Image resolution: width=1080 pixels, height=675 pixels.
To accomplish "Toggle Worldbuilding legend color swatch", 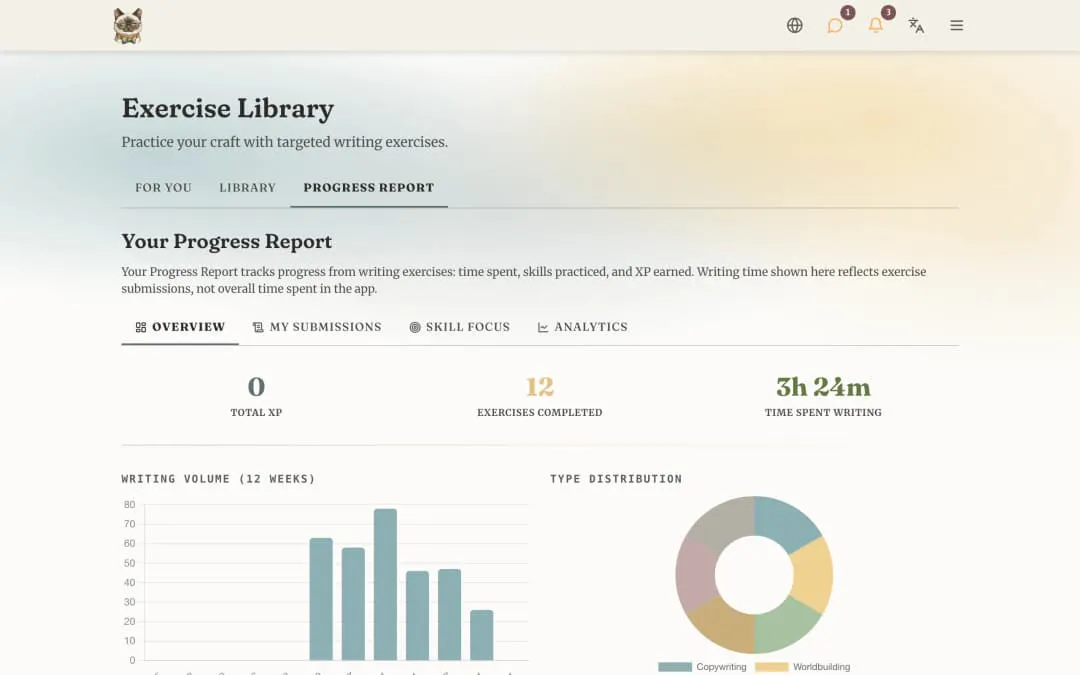I will point(771,667).
